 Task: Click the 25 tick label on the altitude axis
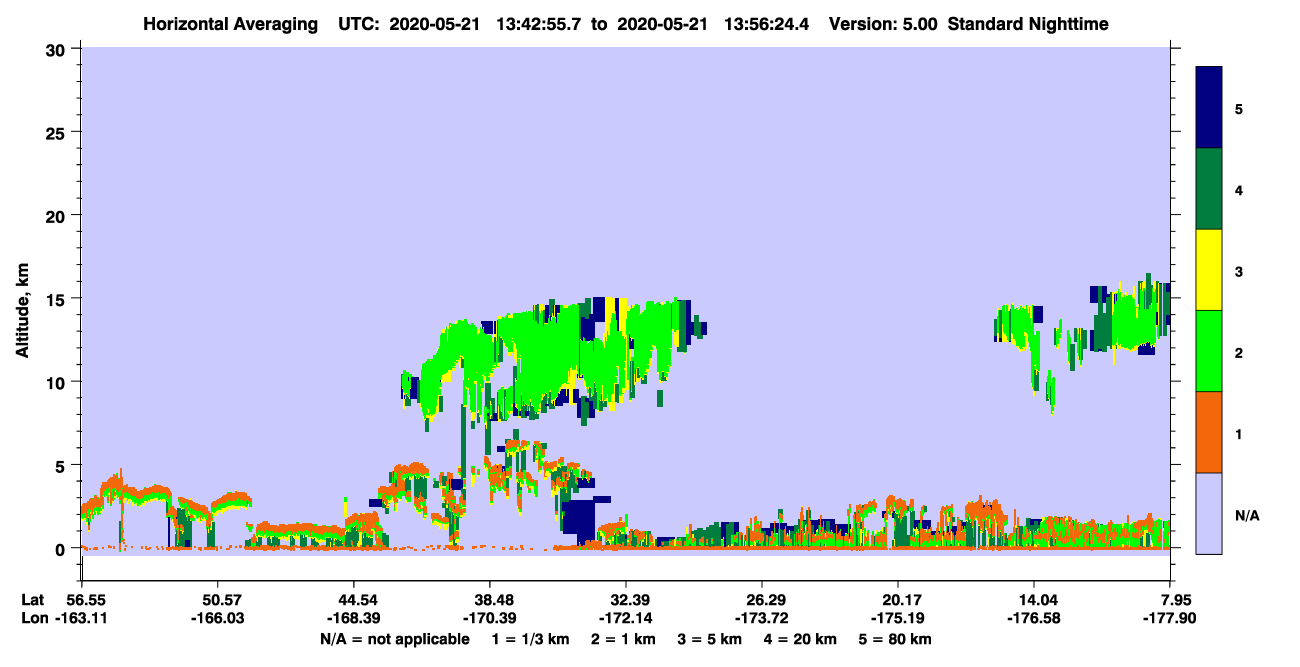click(58, 132)
